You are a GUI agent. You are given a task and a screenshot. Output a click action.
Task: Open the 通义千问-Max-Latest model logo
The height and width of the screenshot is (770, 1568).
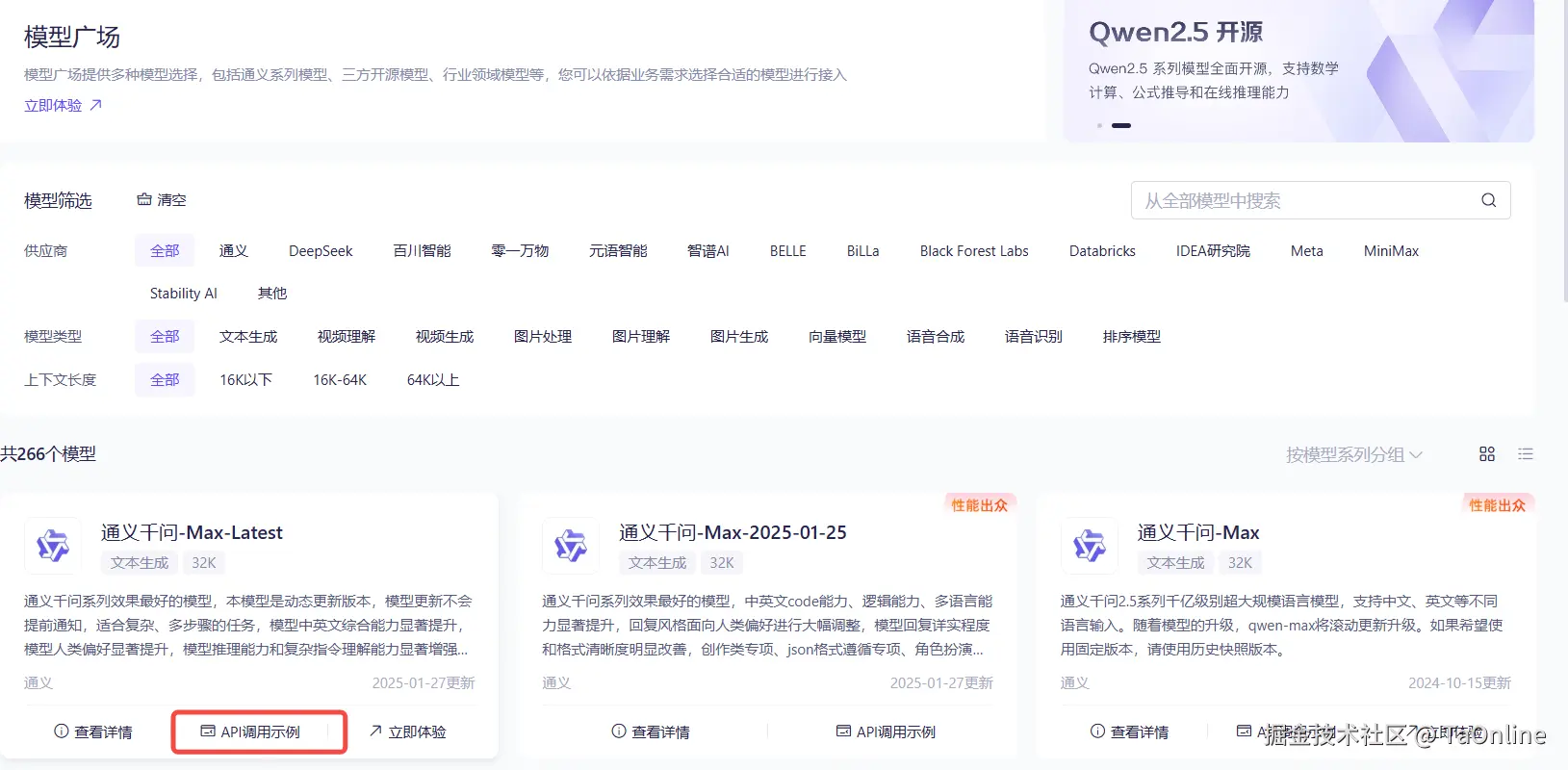[53, 546]
